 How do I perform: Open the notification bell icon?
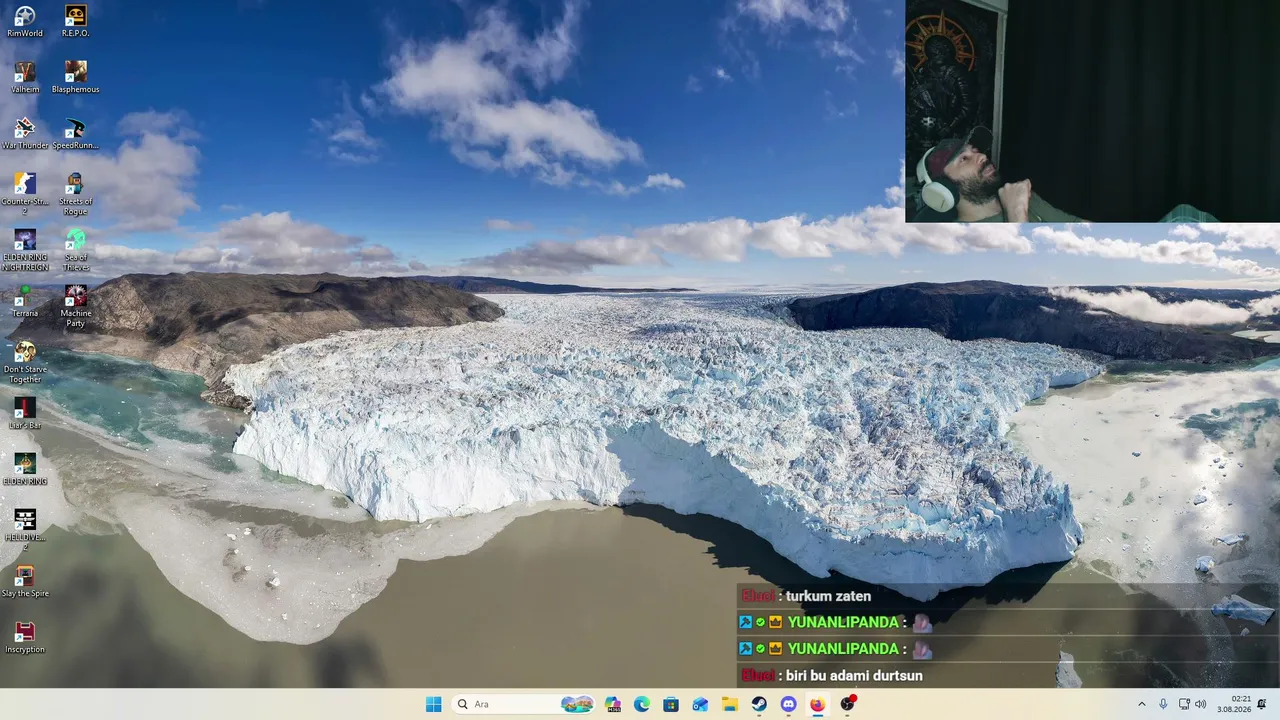[x=1262, y=704]
